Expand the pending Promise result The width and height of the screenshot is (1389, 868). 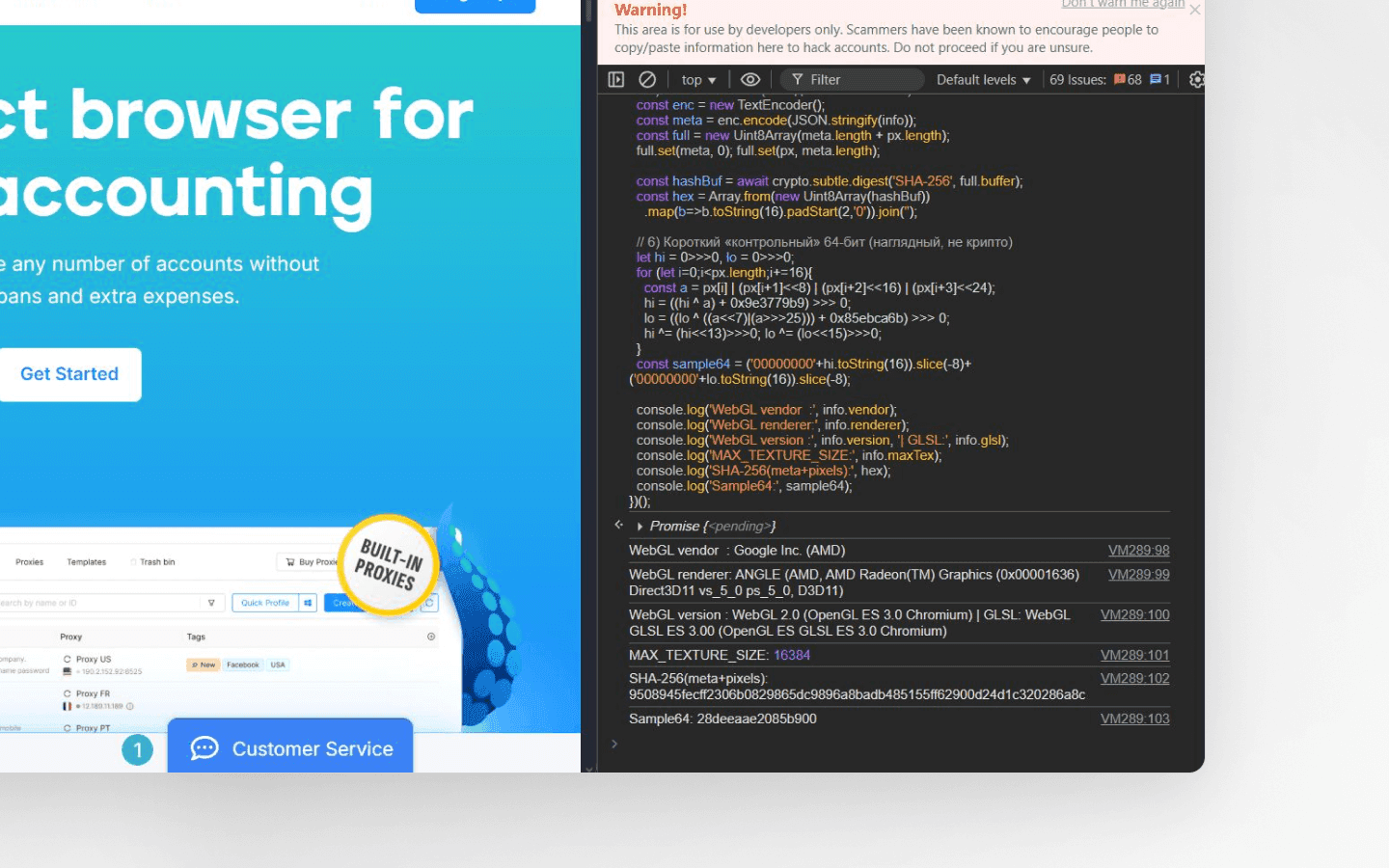640,527
